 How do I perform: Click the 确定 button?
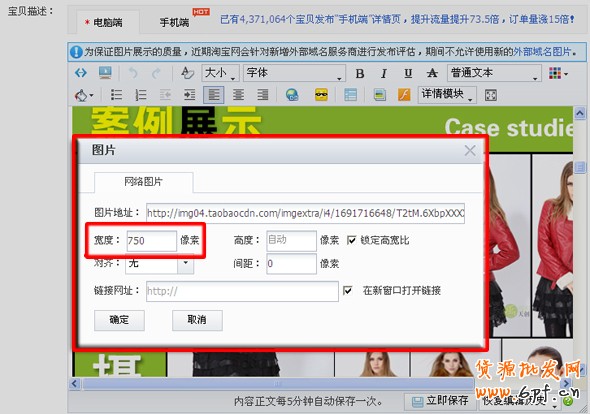(119, 320)
